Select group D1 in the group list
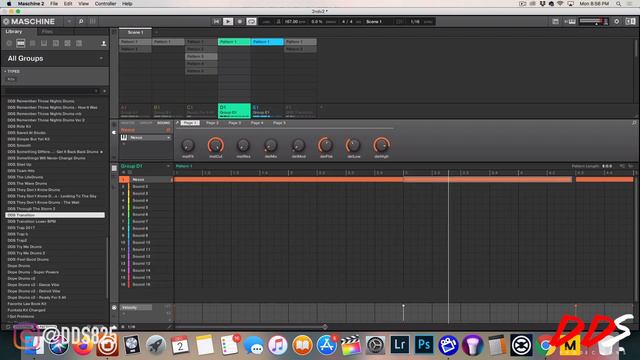This screenshot has height=360, width=640. 234,111
